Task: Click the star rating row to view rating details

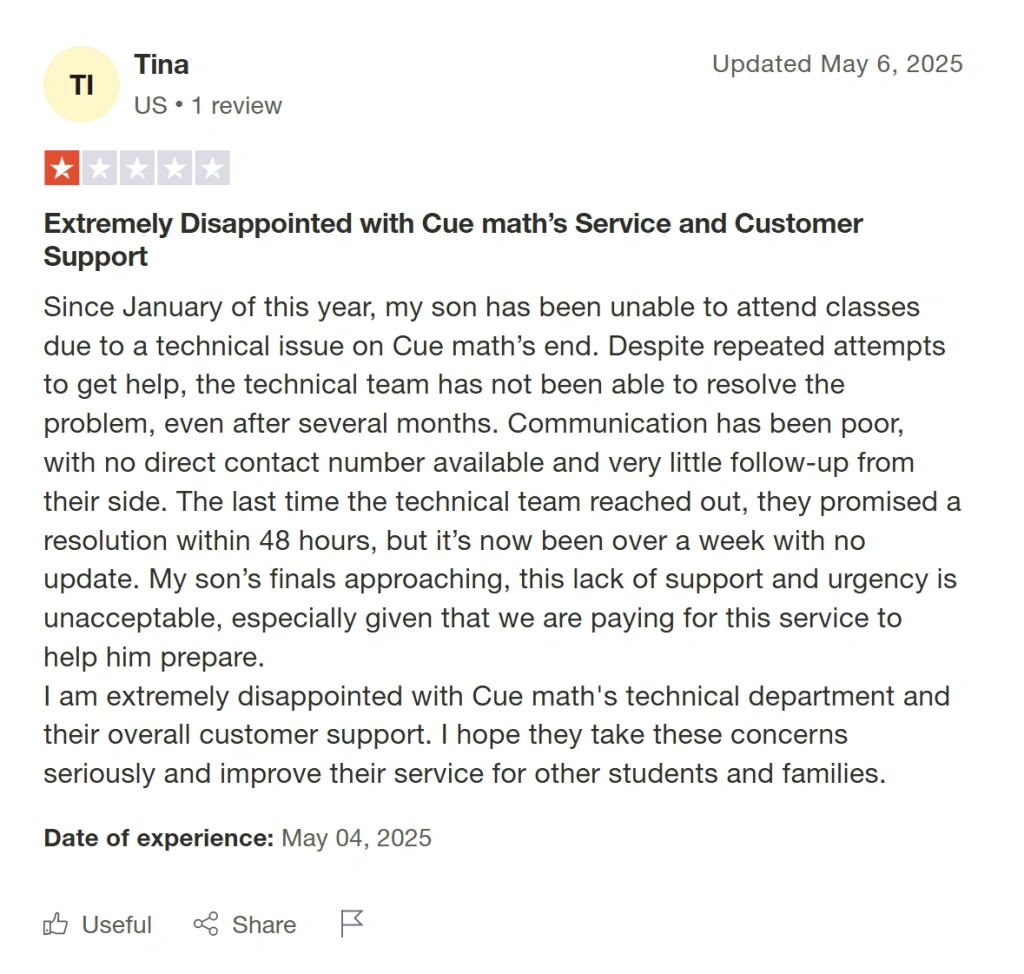Action: tap(138, 167)
